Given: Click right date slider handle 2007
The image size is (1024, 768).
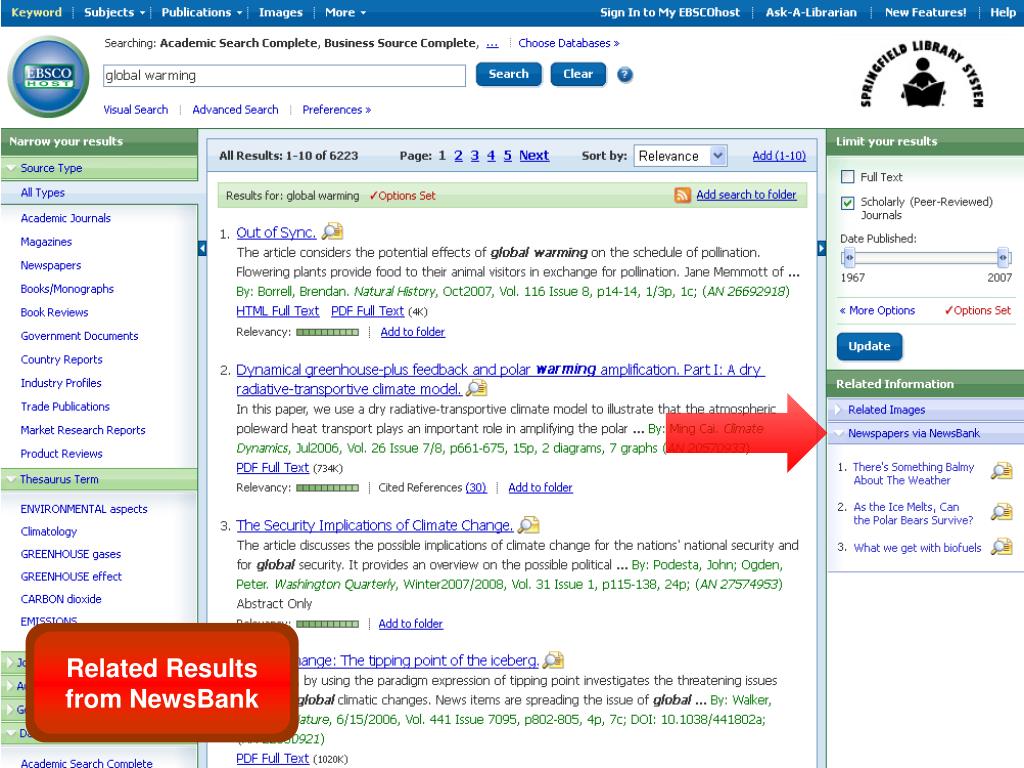Looking at the screenshot, I should click(x=1003, y=257).
